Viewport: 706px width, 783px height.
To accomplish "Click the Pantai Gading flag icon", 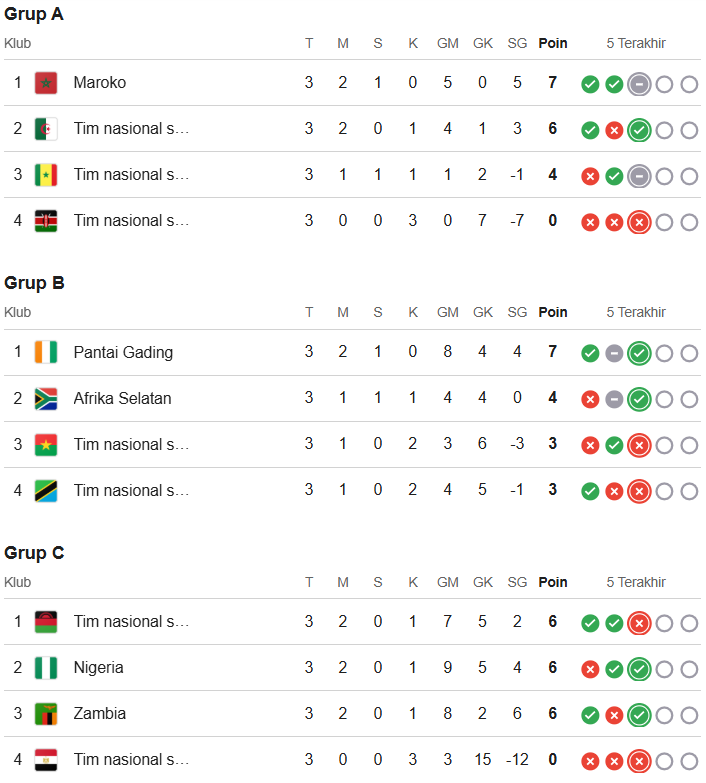I will tap(46, 353).
